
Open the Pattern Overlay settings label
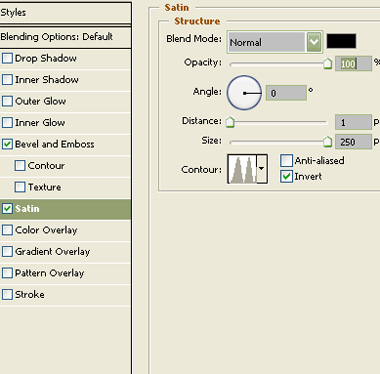point(50,273)
